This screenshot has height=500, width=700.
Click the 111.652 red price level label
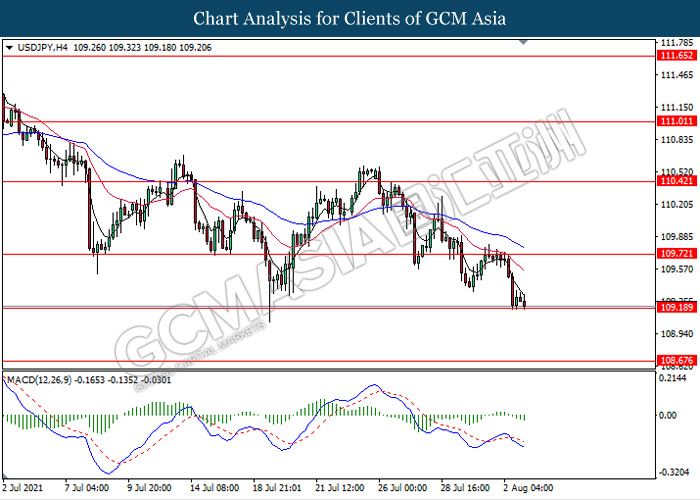tap(677, 56)
